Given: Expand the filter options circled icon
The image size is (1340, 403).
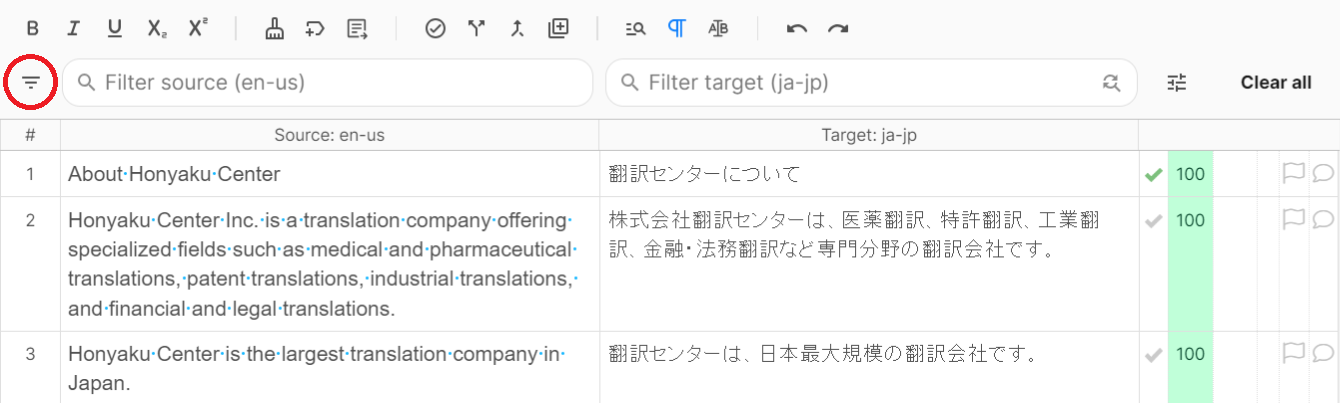Looking at the screenshot, I should click(x=31, y=83).
